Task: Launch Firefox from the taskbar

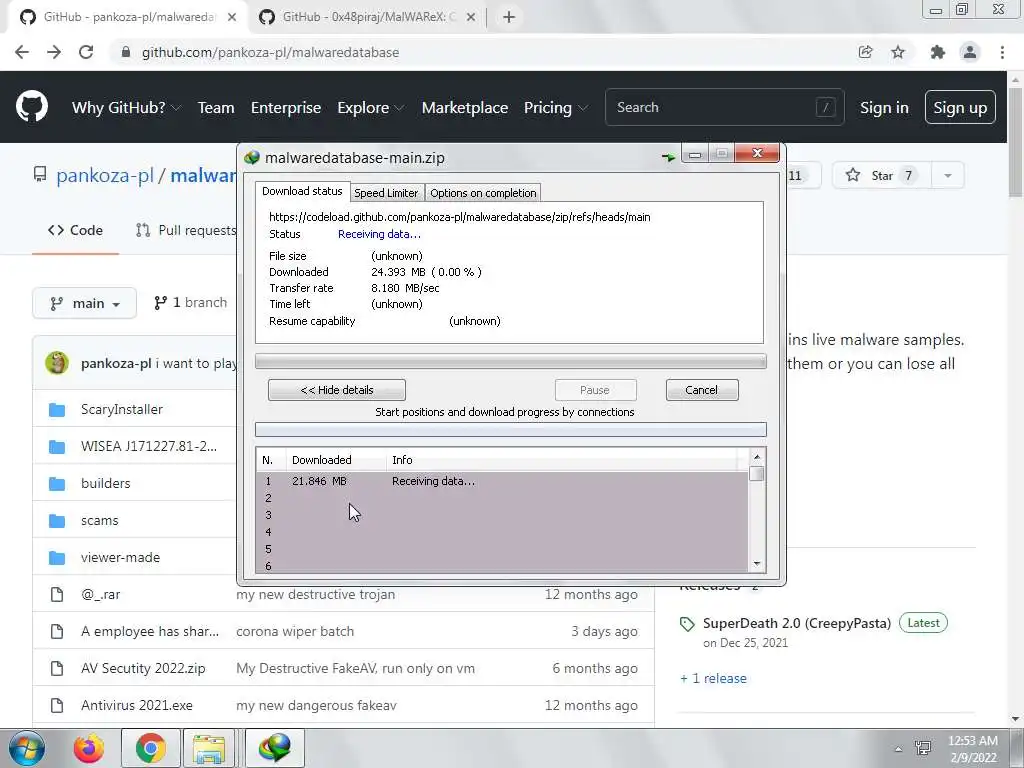Action: click(x=89, y=748)
